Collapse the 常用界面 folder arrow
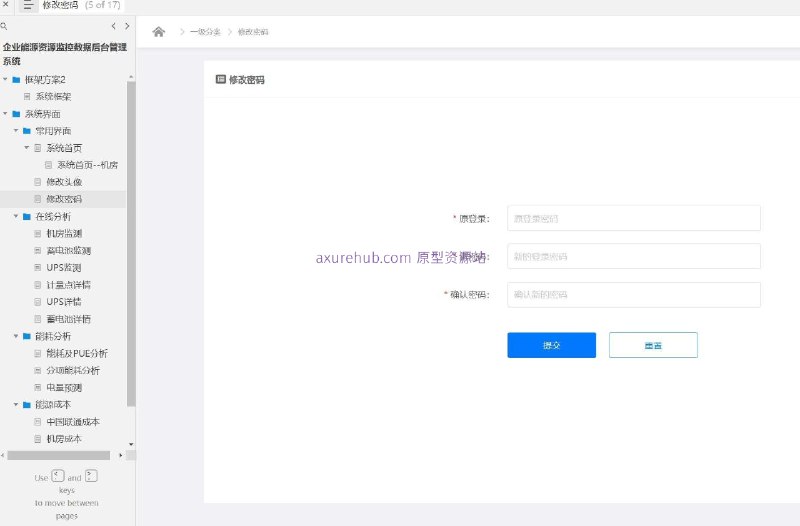The image size is (800, 526). coord(16,131)
